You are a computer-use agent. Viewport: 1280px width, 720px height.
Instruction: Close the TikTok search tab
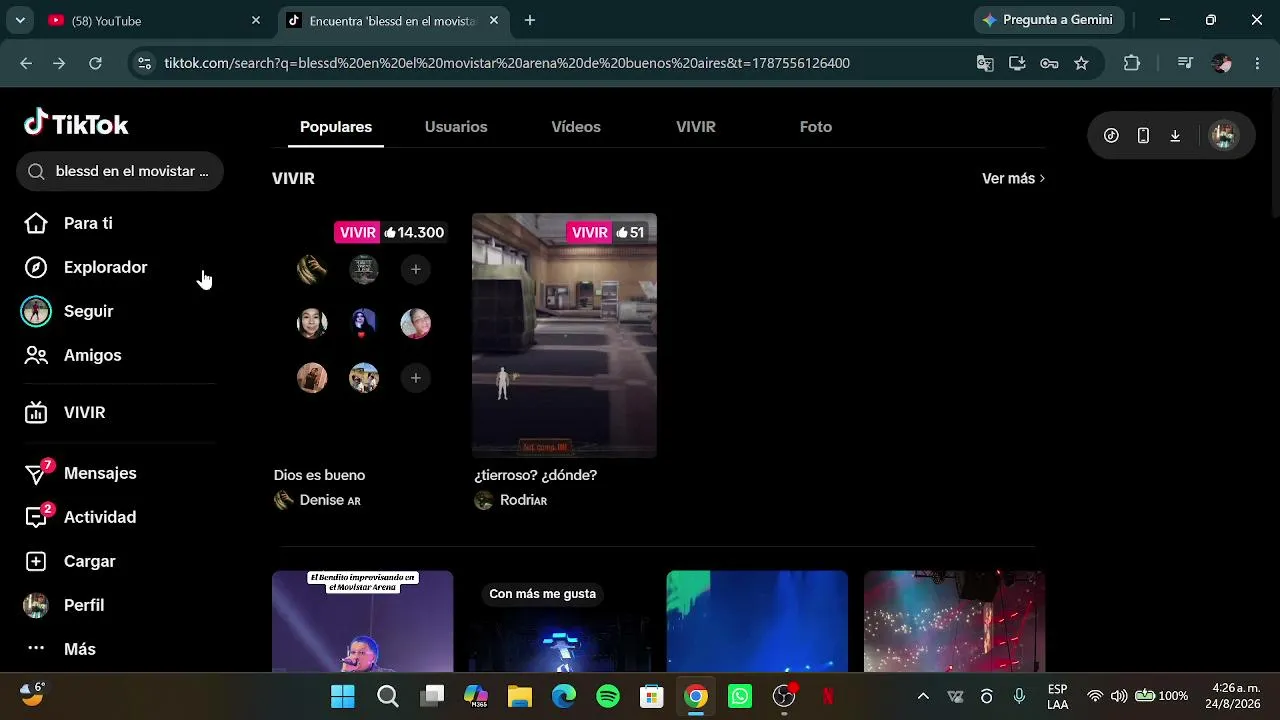(x=496, y=20)
